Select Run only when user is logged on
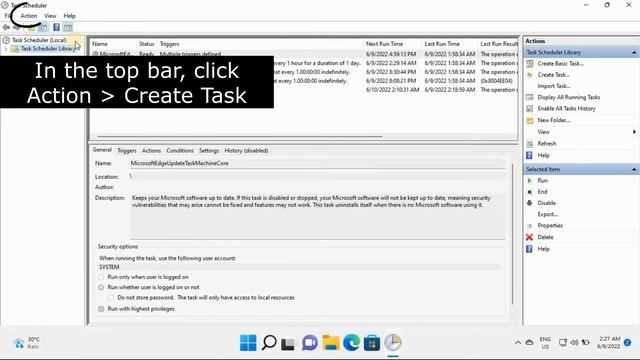Image resolution: width=640 pixels, height=360 pixels. pyautogui.click(x=101, y=277)
